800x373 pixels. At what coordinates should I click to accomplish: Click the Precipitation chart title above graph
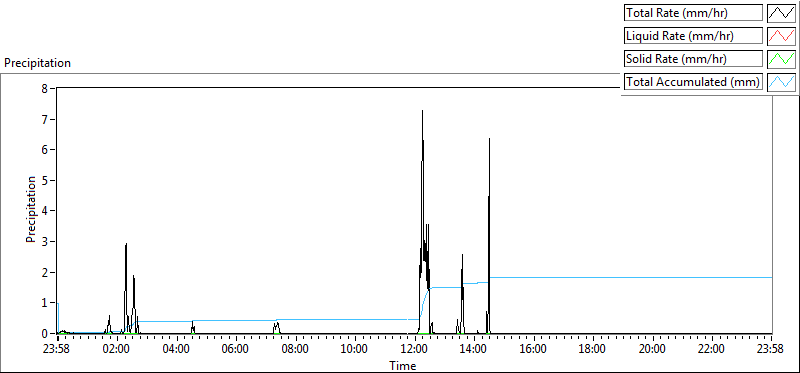[x=37, y=63]
